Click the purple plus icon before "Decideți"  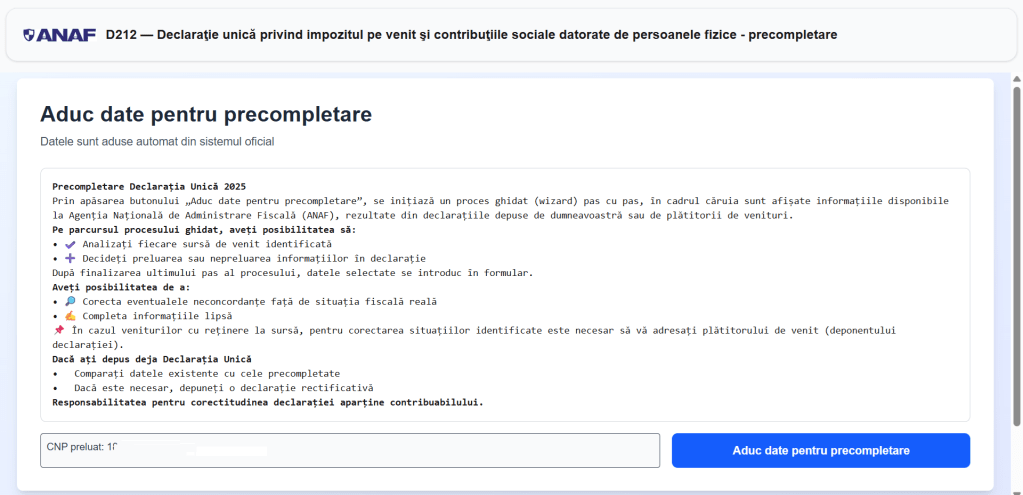click(x=69, y=258)
